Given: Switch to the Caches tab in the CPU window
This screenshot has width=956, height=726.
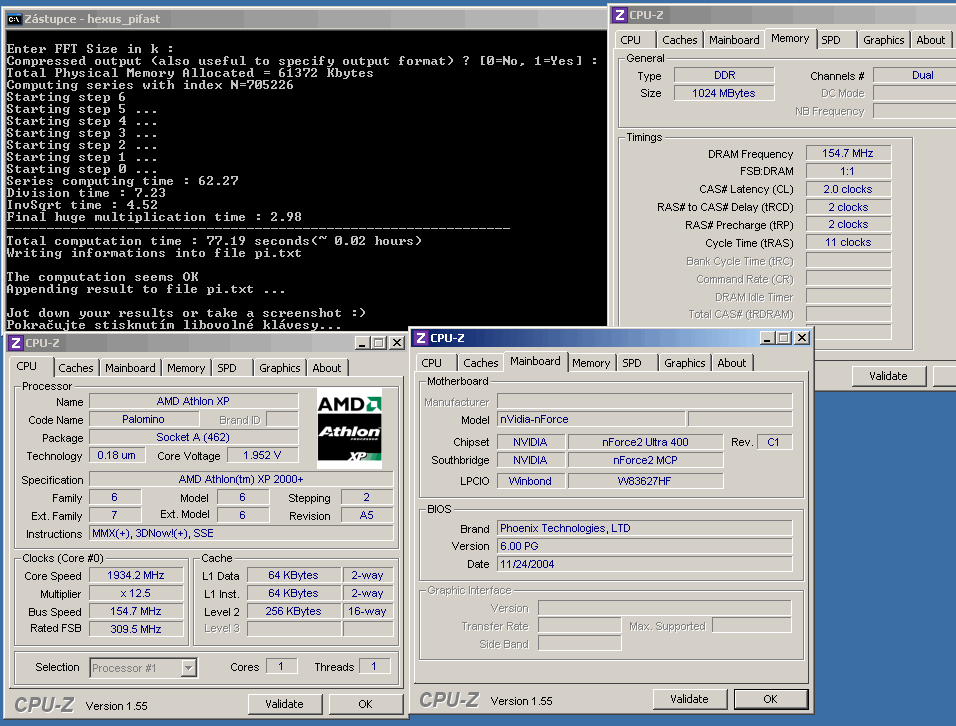Looking at the screenshot, I should point(76,368).
